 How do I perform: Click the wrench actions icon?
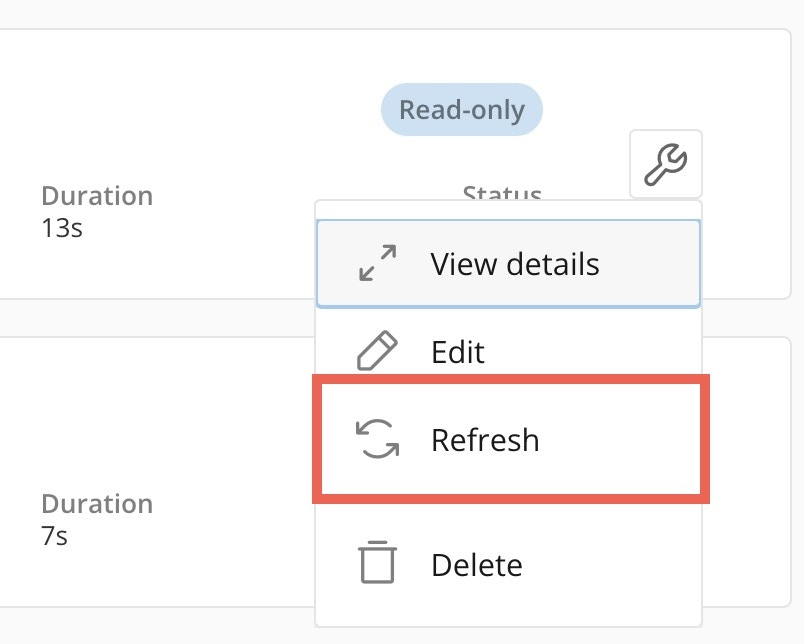[x=665, y=163]
